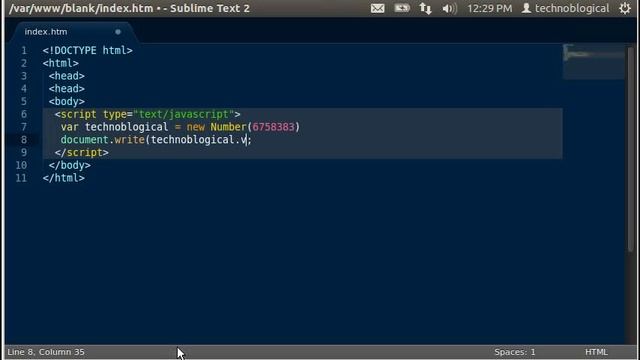640x360 pixels.
Task: Click line number 11 in the gutter
Action: point(21,178)
